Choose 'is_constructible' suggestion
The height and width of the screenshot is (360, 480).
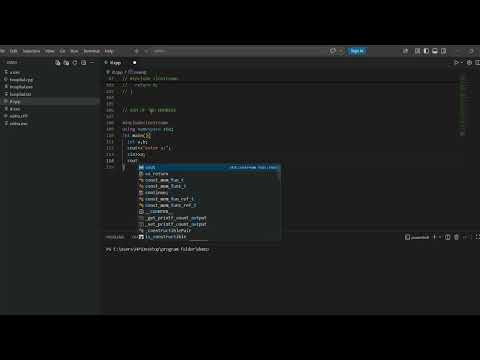click(209, 237)
